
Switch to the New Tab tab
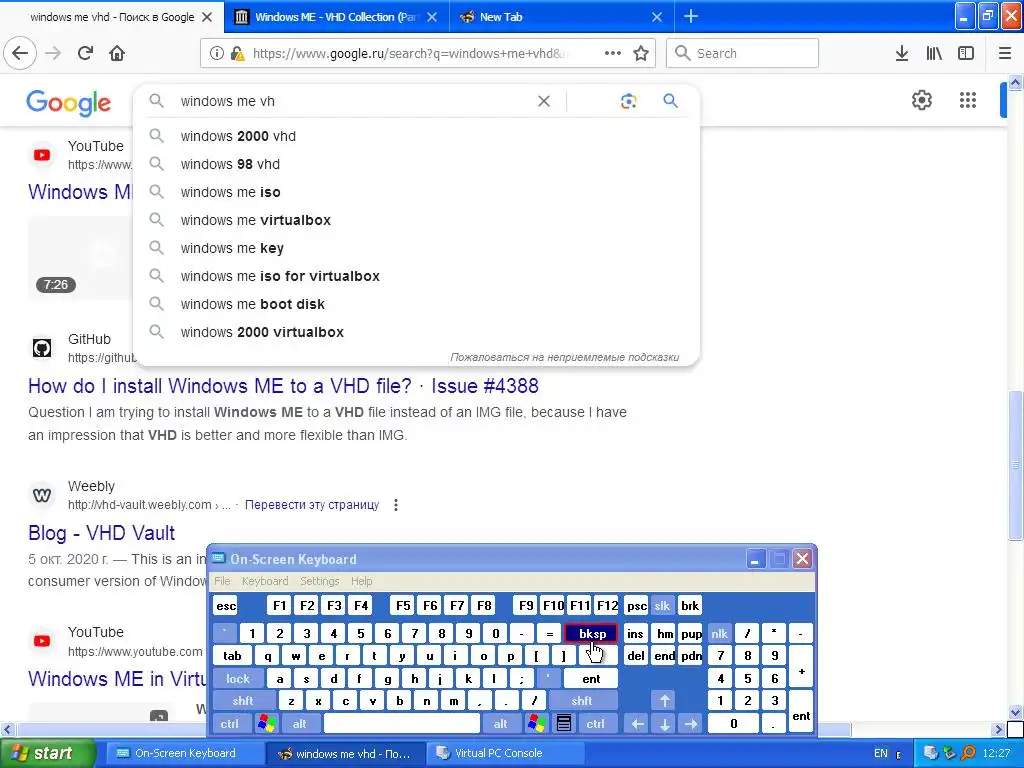tap(562, 17)
